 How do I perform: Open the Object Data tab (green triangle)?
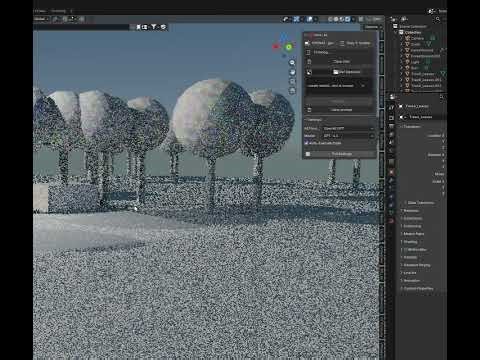[391, 212]
